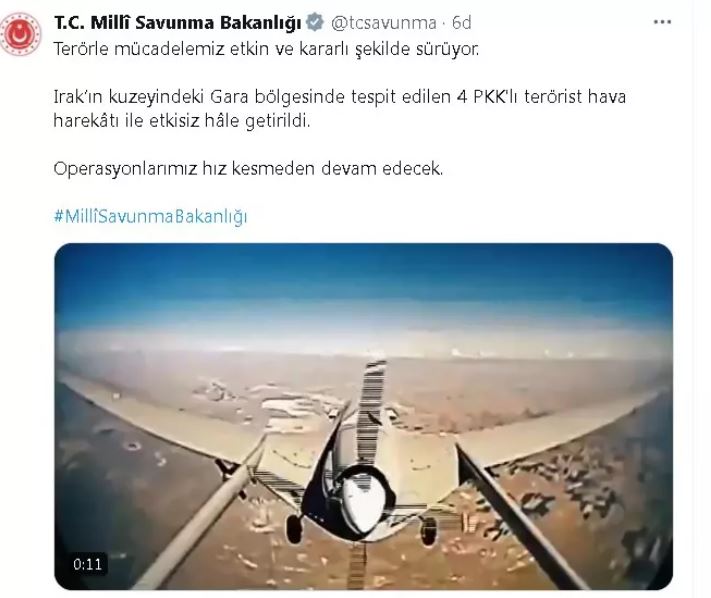Click the blue verified badge icon

[x=315, y=22]
